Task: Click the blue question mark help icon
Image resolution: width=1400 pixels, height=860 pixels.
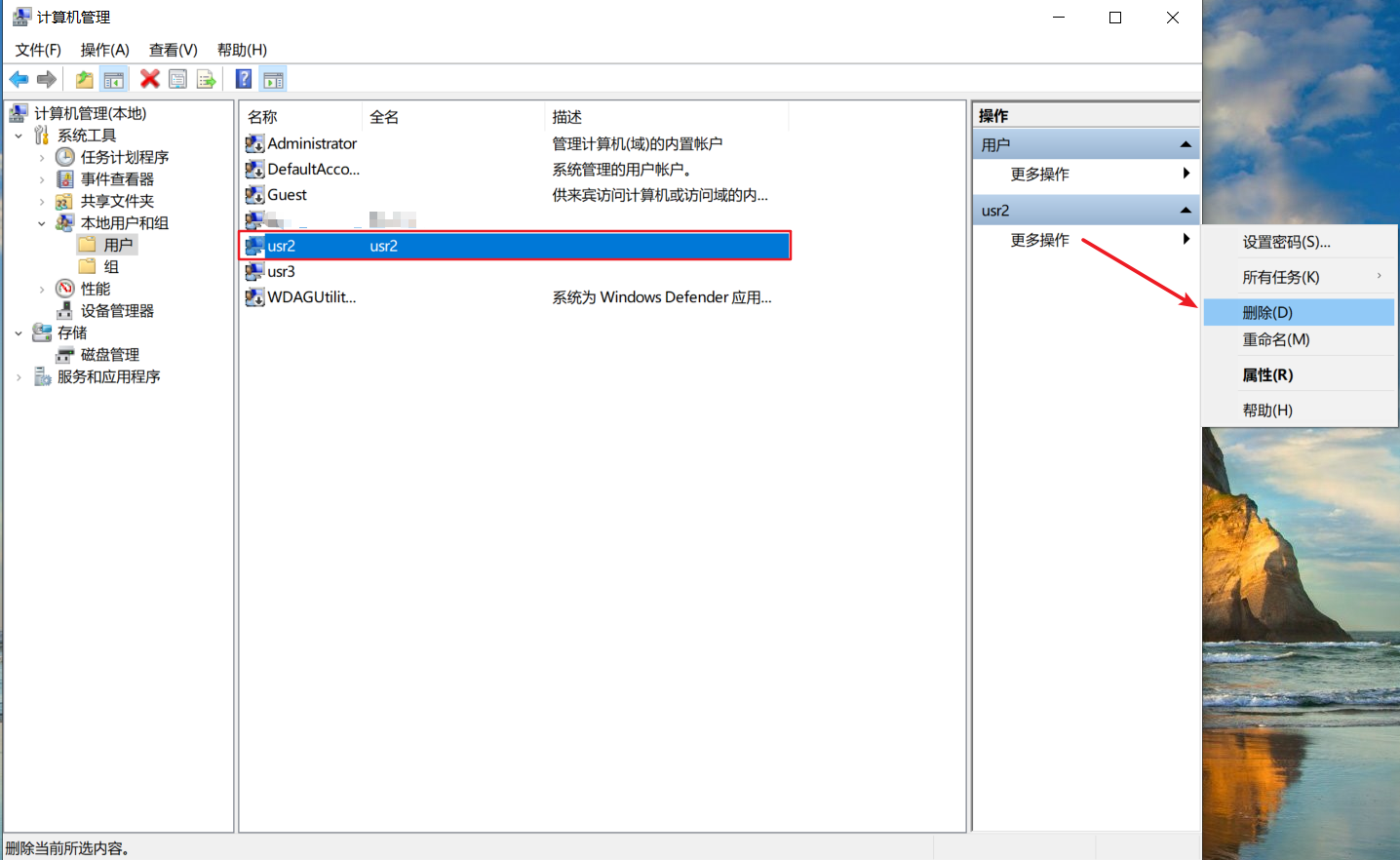Action: tap(244, 80)
